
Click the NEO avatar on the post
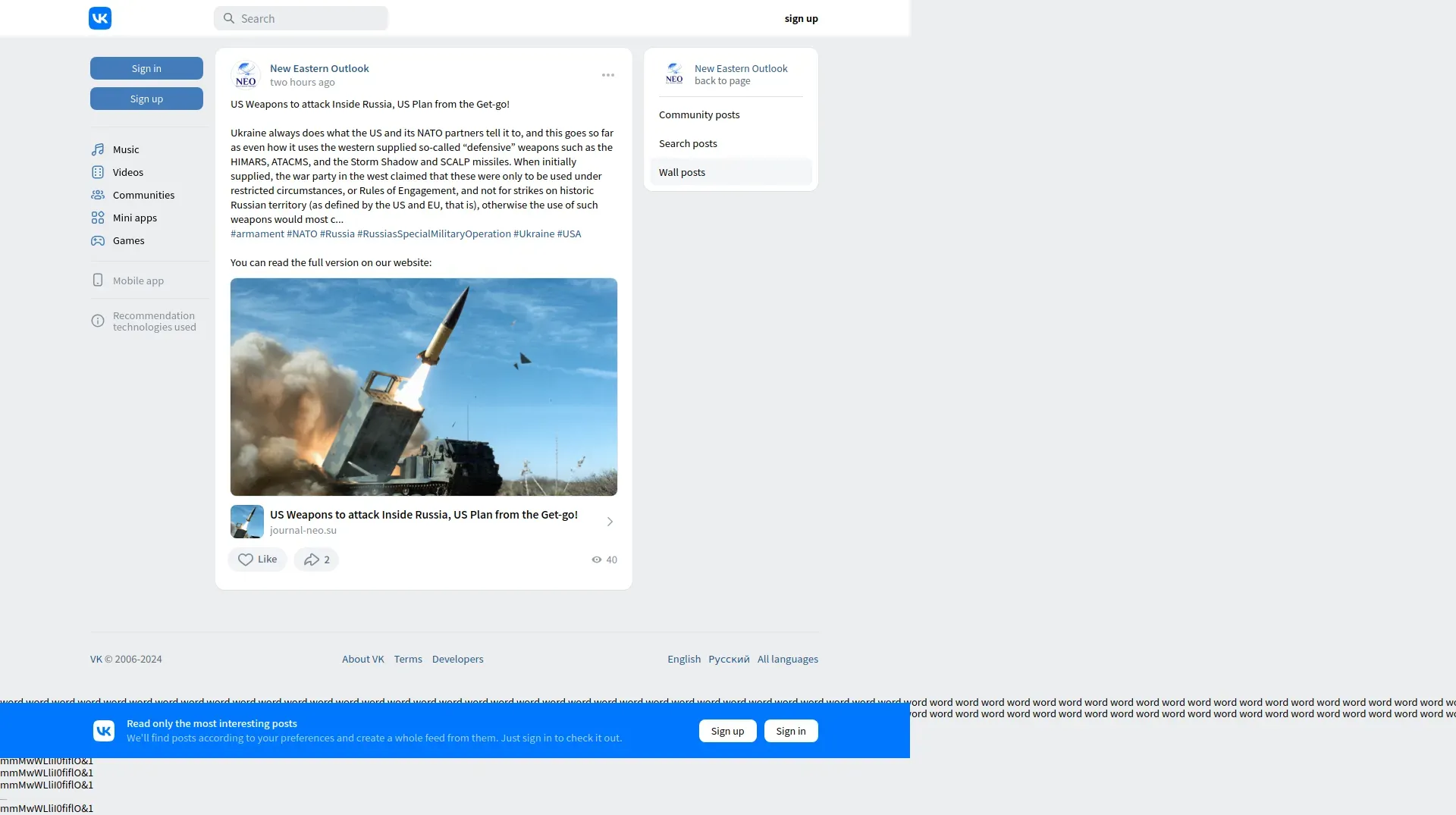(x=246, y=75)
